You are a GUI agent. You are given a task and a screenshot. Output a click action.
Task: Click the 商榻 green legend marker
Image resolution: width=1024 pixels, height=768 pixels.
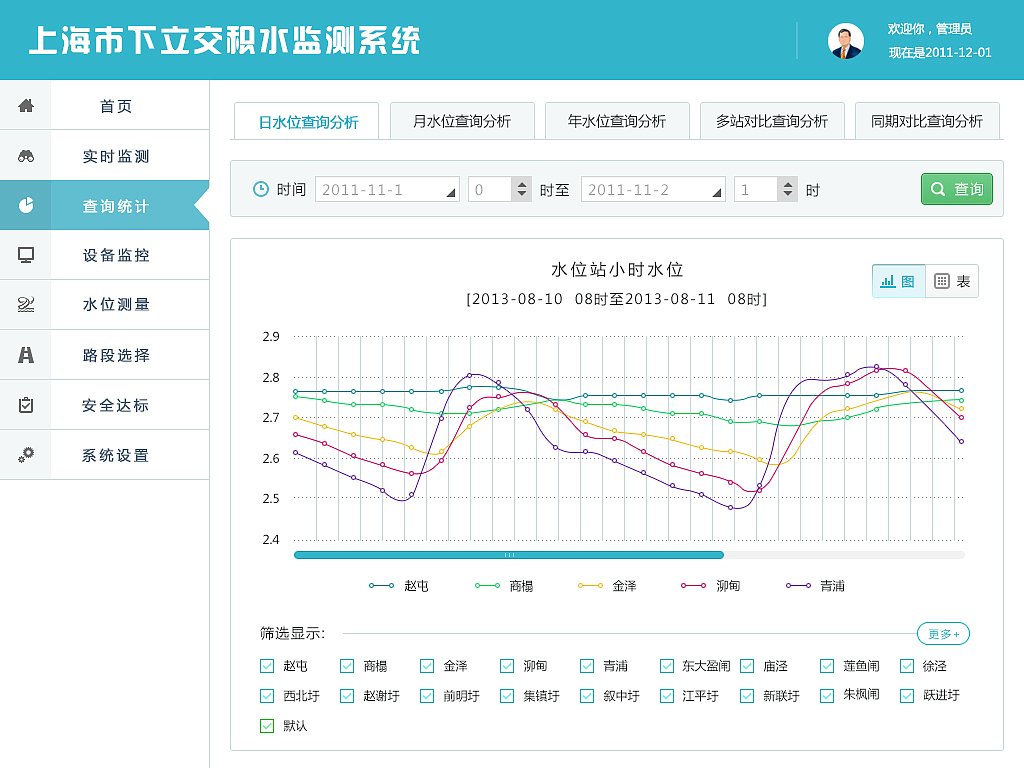pos(487,586)
